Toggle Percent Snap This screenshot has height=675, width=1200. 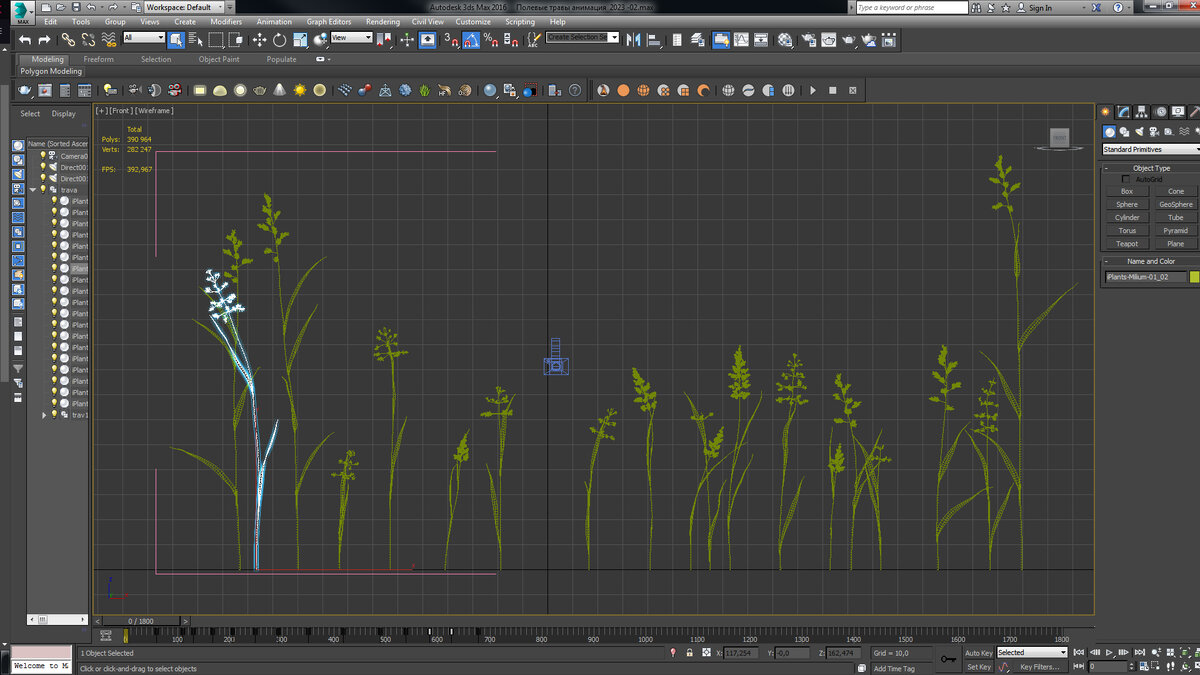490,40
